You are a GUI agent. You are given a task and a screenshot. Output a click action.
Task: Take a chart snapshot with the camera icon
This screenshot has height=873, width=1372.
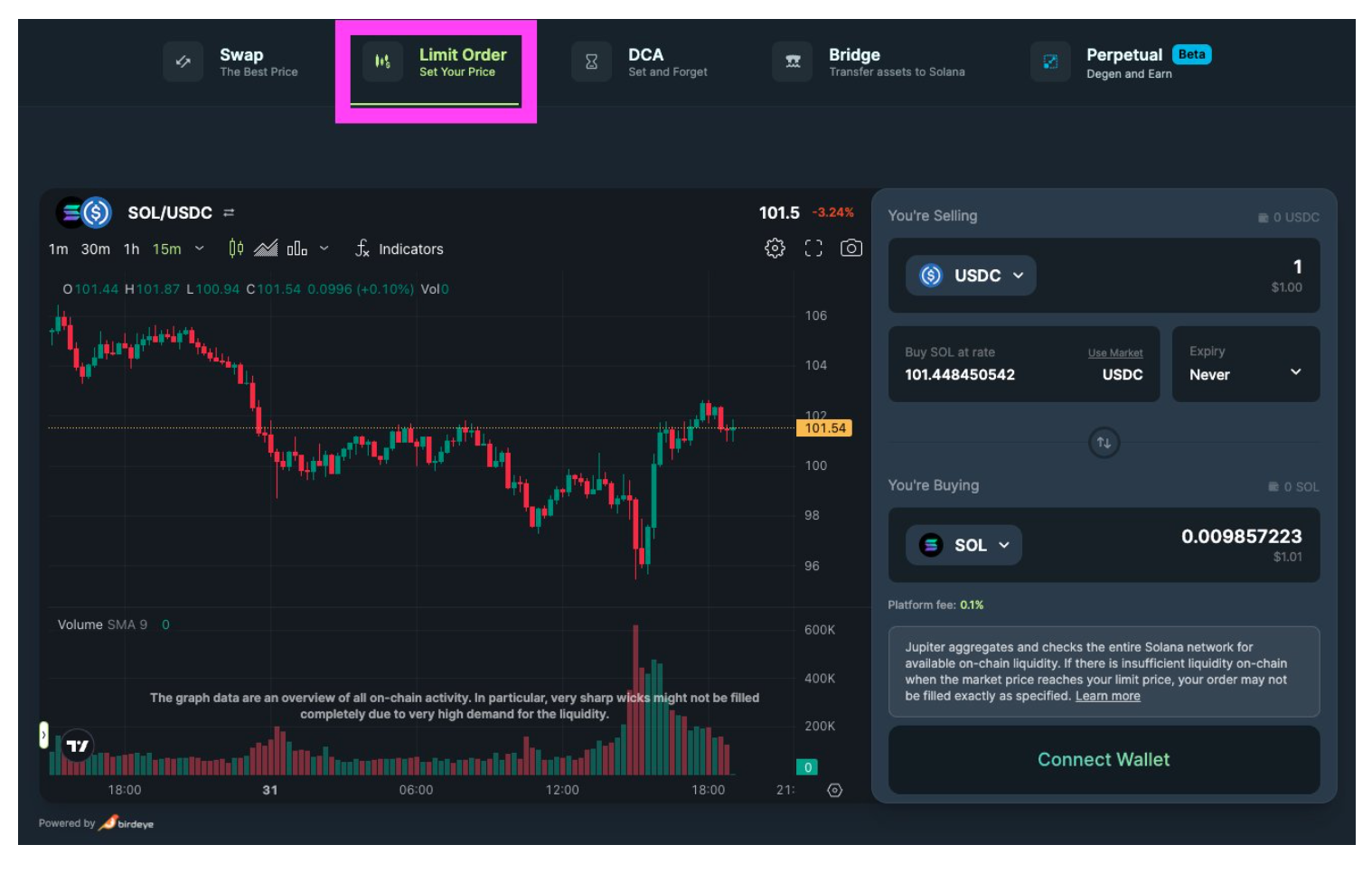851,248
